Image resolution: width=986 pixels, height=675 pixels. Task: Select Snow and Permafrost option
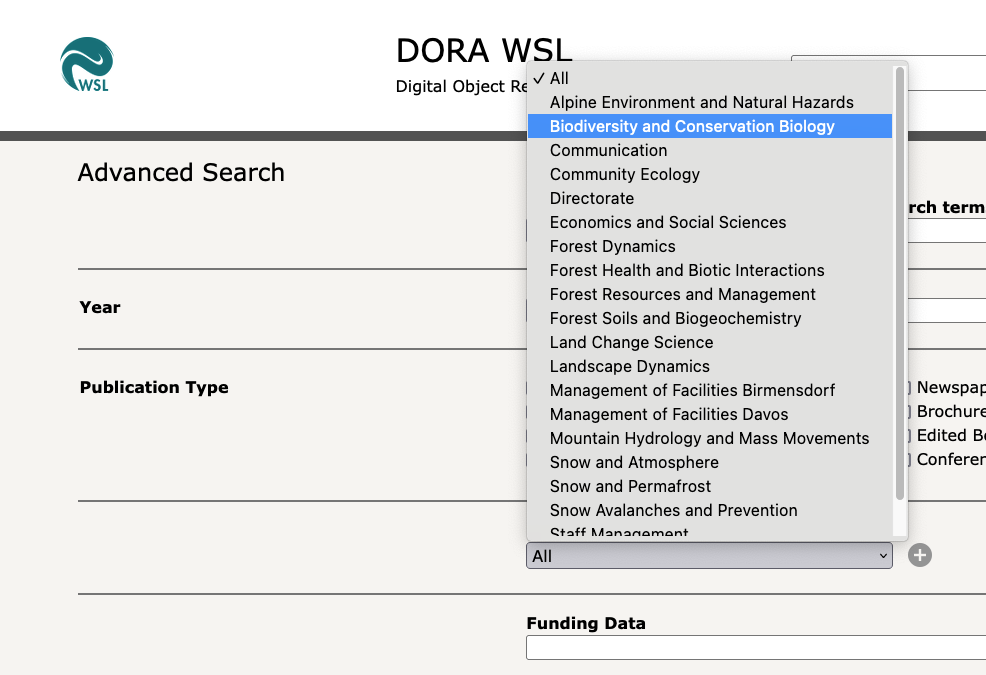coord(709,486)
